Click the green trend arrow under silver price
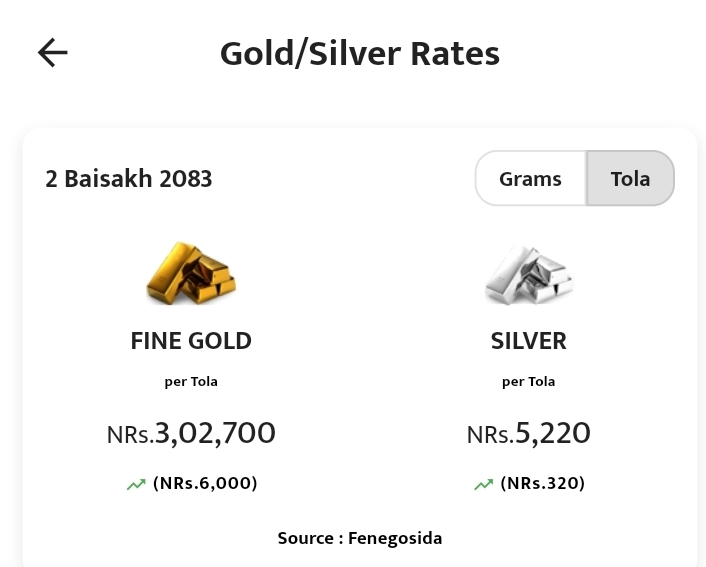 [483, 484]
